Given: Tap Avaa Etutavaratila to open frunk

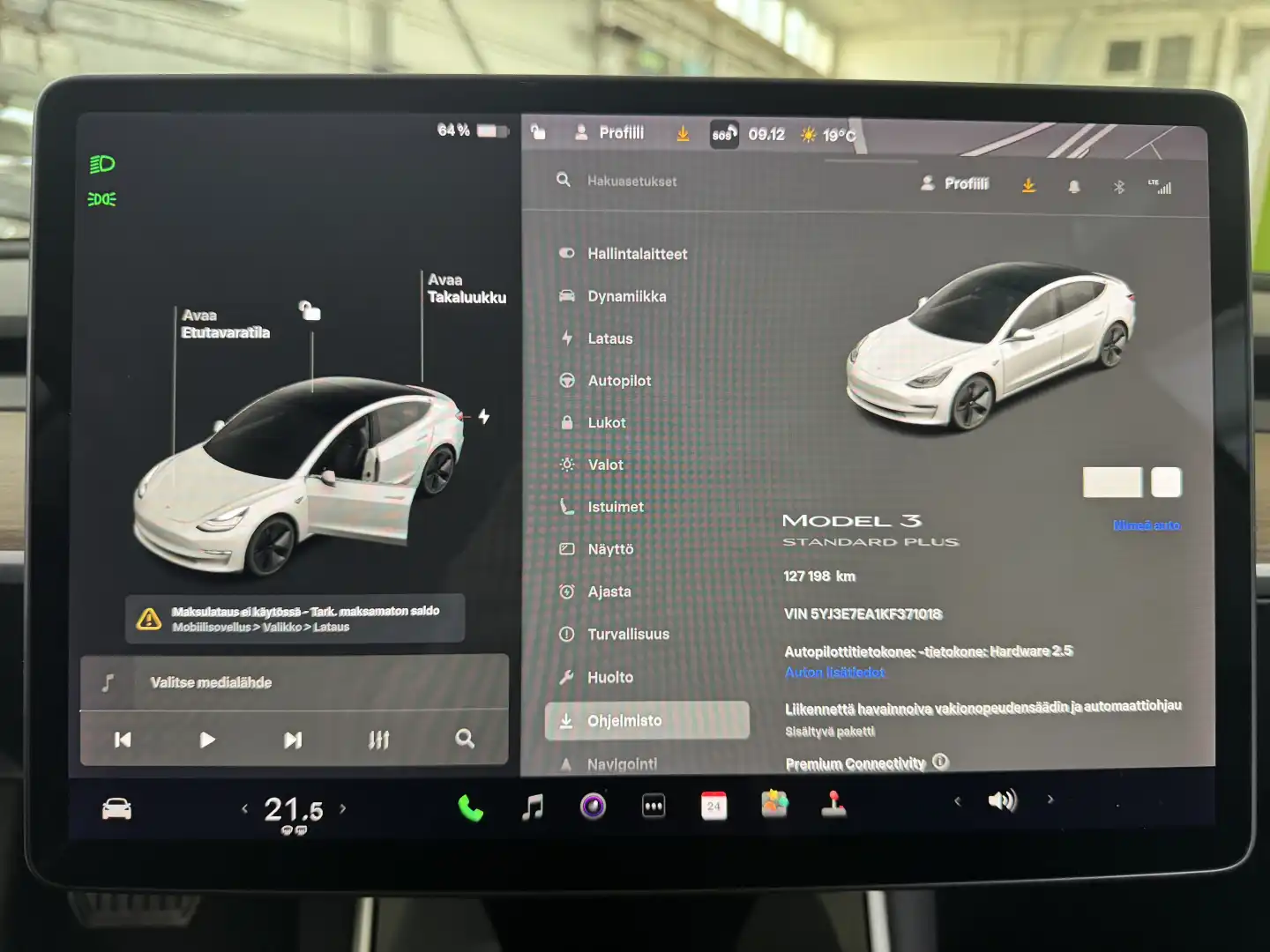Looking at the screenshot, I should click(225, 324).
